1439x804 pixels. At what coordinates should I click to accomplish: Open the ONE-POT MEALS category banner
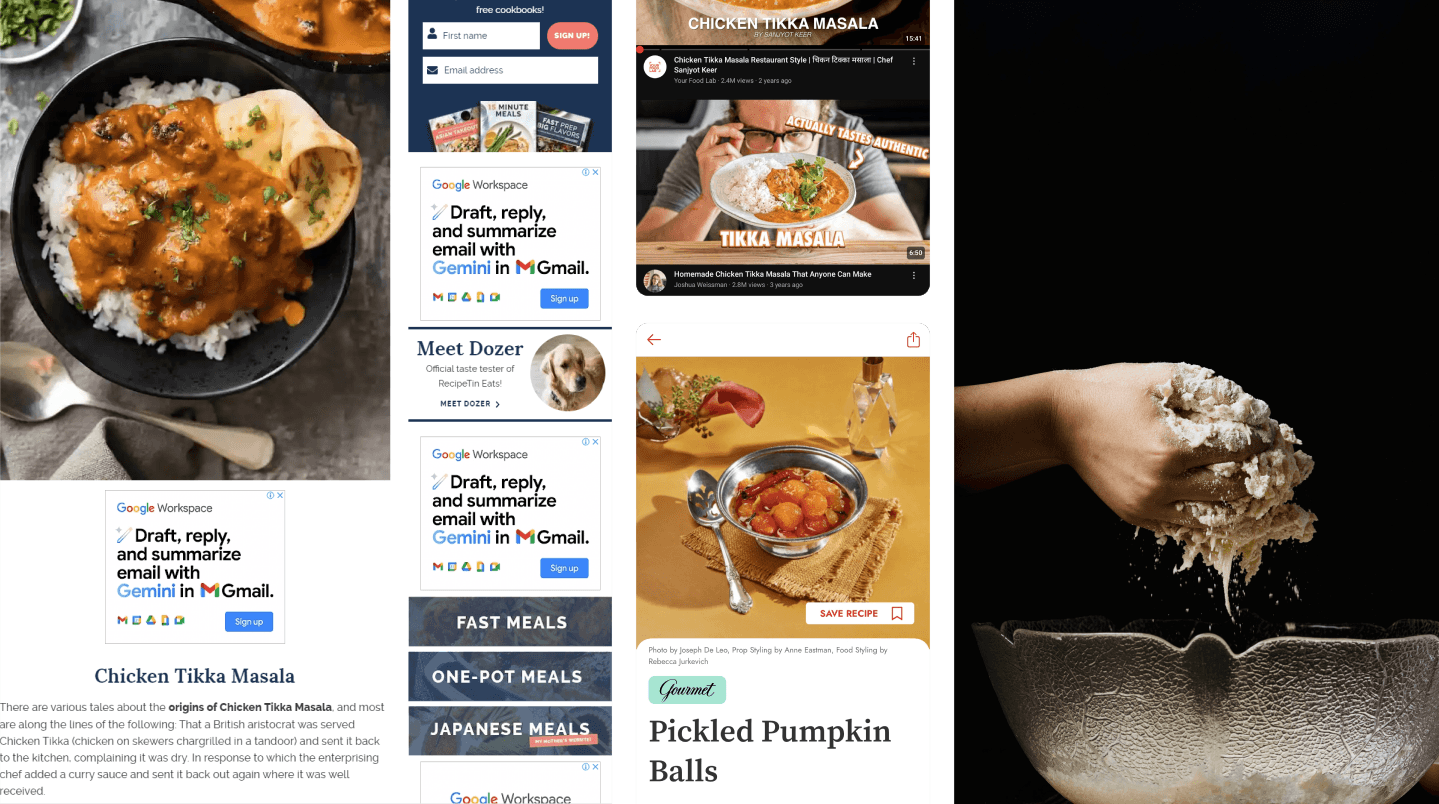point(510,676)
